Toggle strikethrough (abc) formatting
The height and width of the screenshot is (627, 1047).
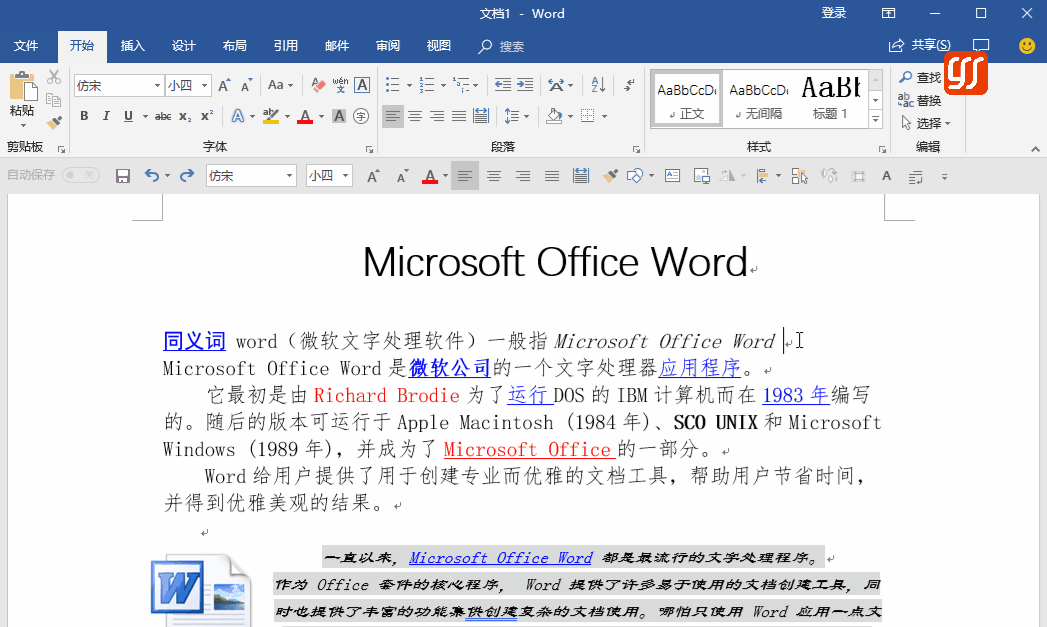(163, 116)
